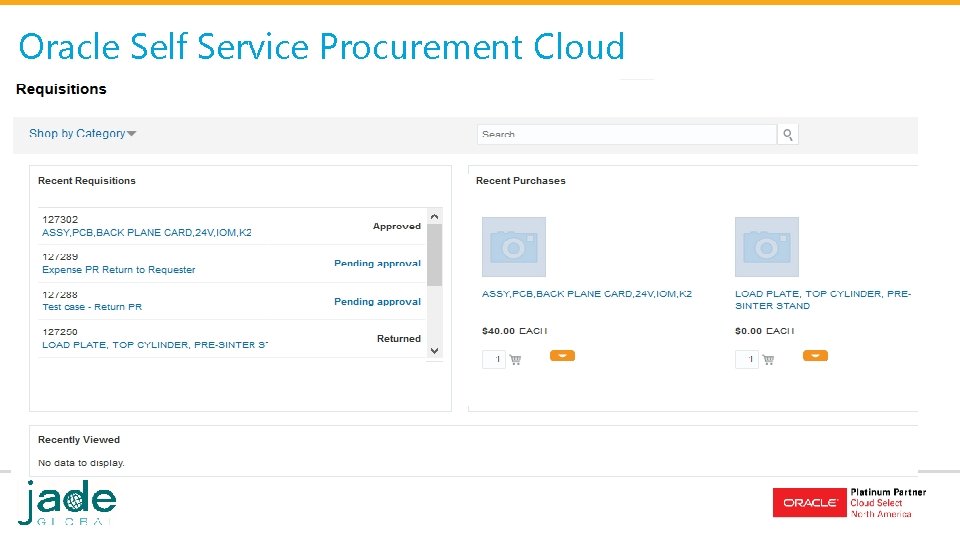960x540 pixels.
Task: Click requisition number 127250
Action: 60,332
